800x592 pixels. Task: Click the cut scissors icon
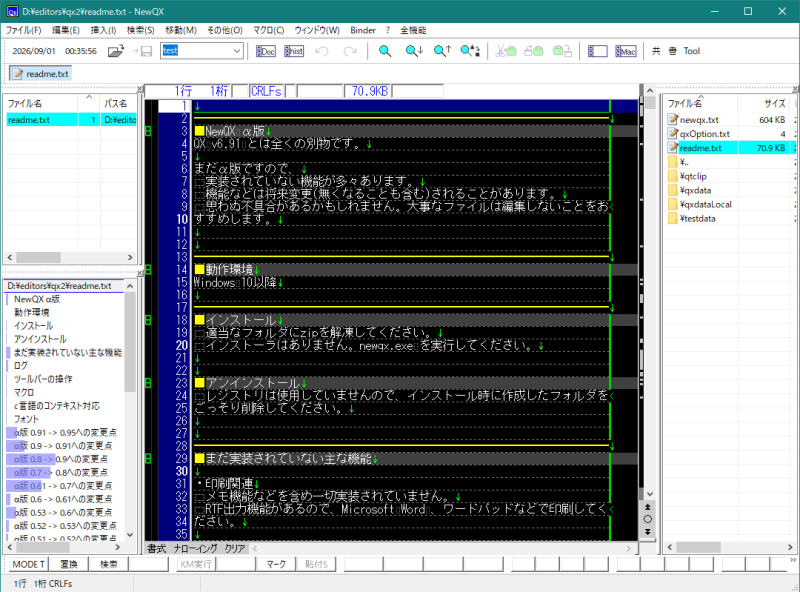tap(506, 51)
